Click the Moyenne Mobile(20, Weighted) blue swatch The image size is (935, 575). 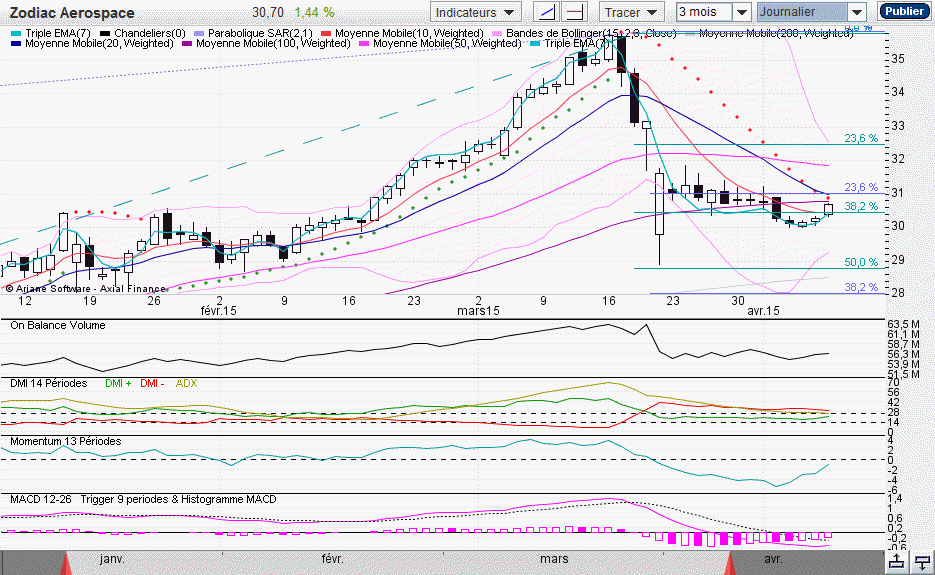pyautogui.click(x=16, y=44)
